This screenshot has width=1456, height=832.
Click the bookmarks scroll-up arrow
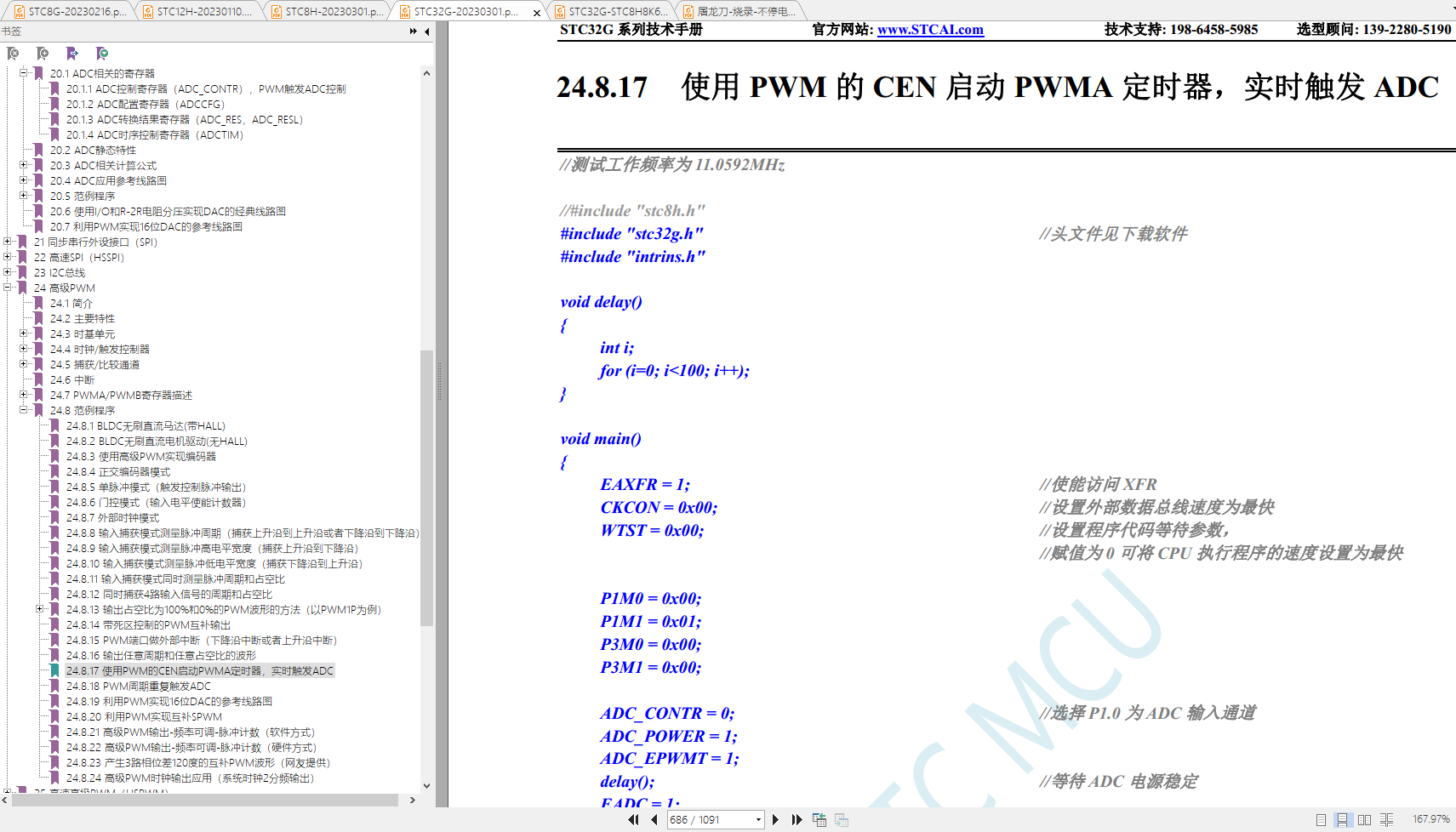[426, 73]
